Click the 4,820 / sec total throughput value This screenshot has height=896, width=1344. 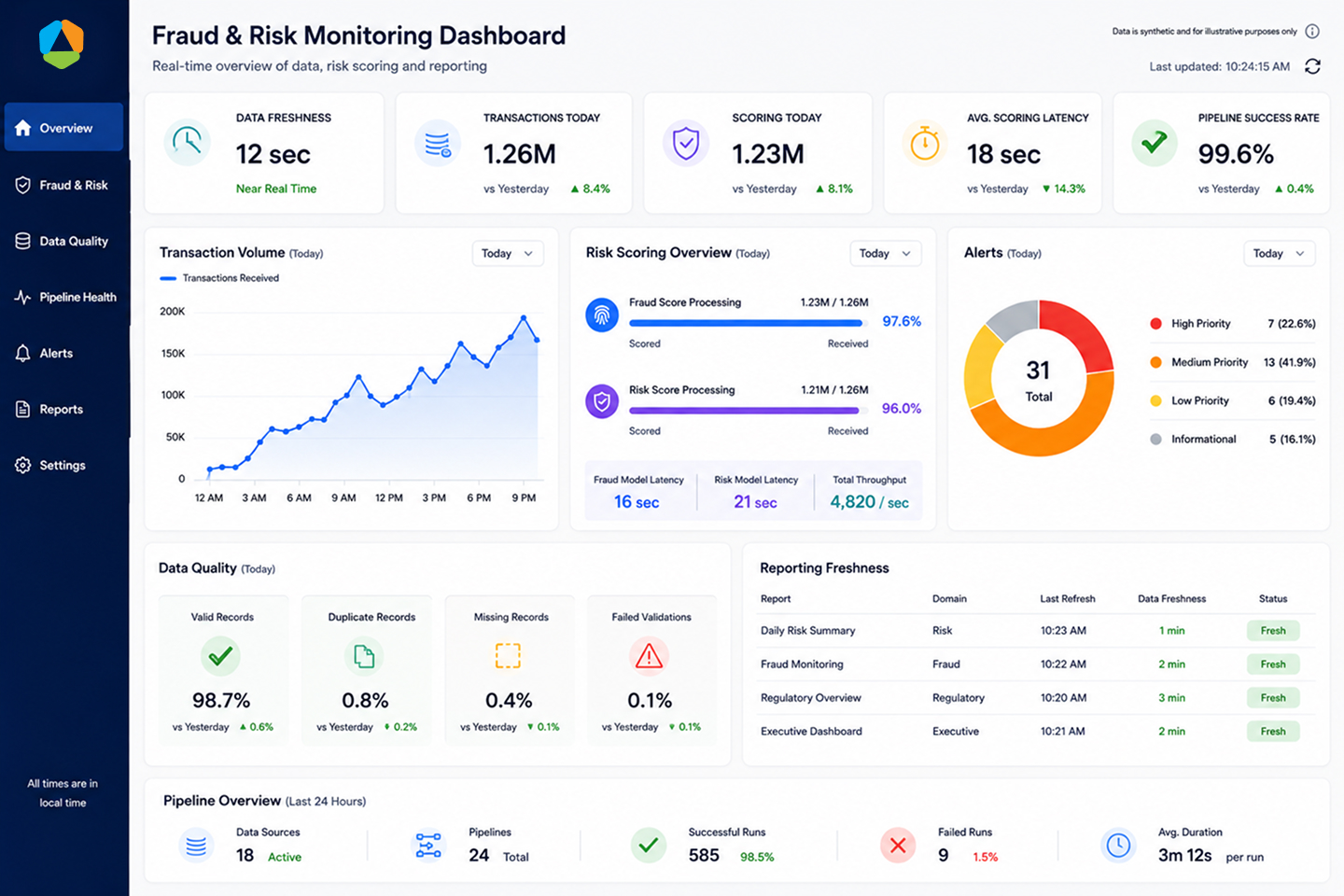click(869, 502)
